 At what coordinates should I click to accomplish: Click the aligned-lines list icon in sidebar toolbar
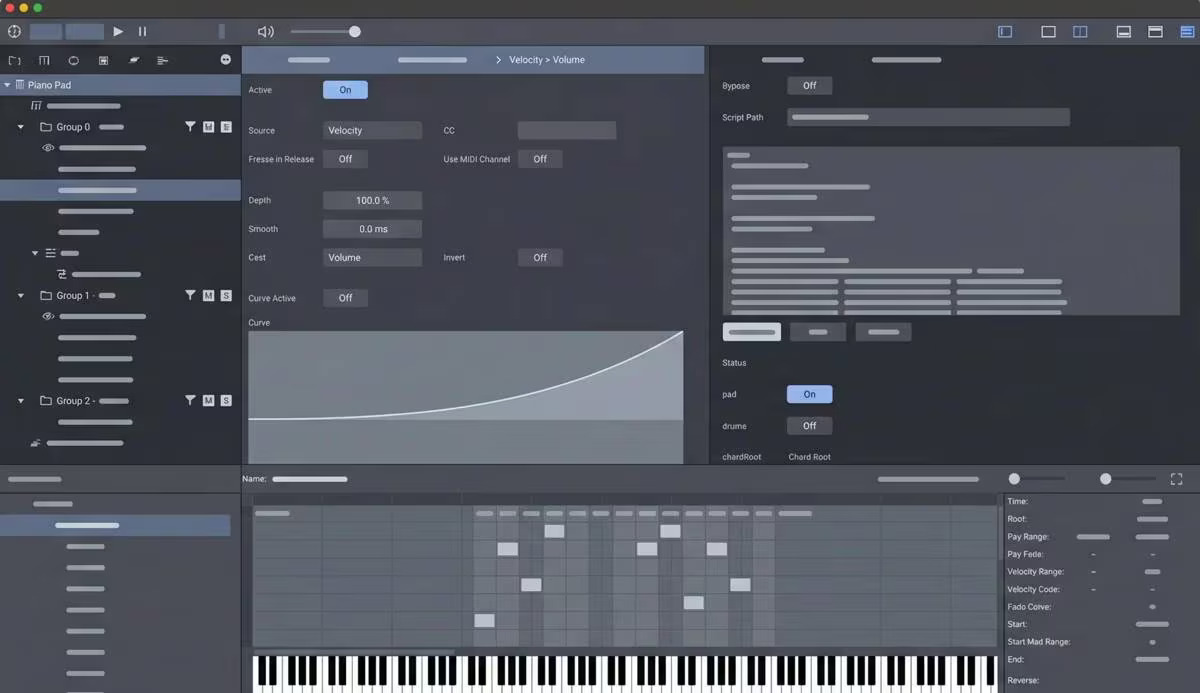click(x=163, y=60)
